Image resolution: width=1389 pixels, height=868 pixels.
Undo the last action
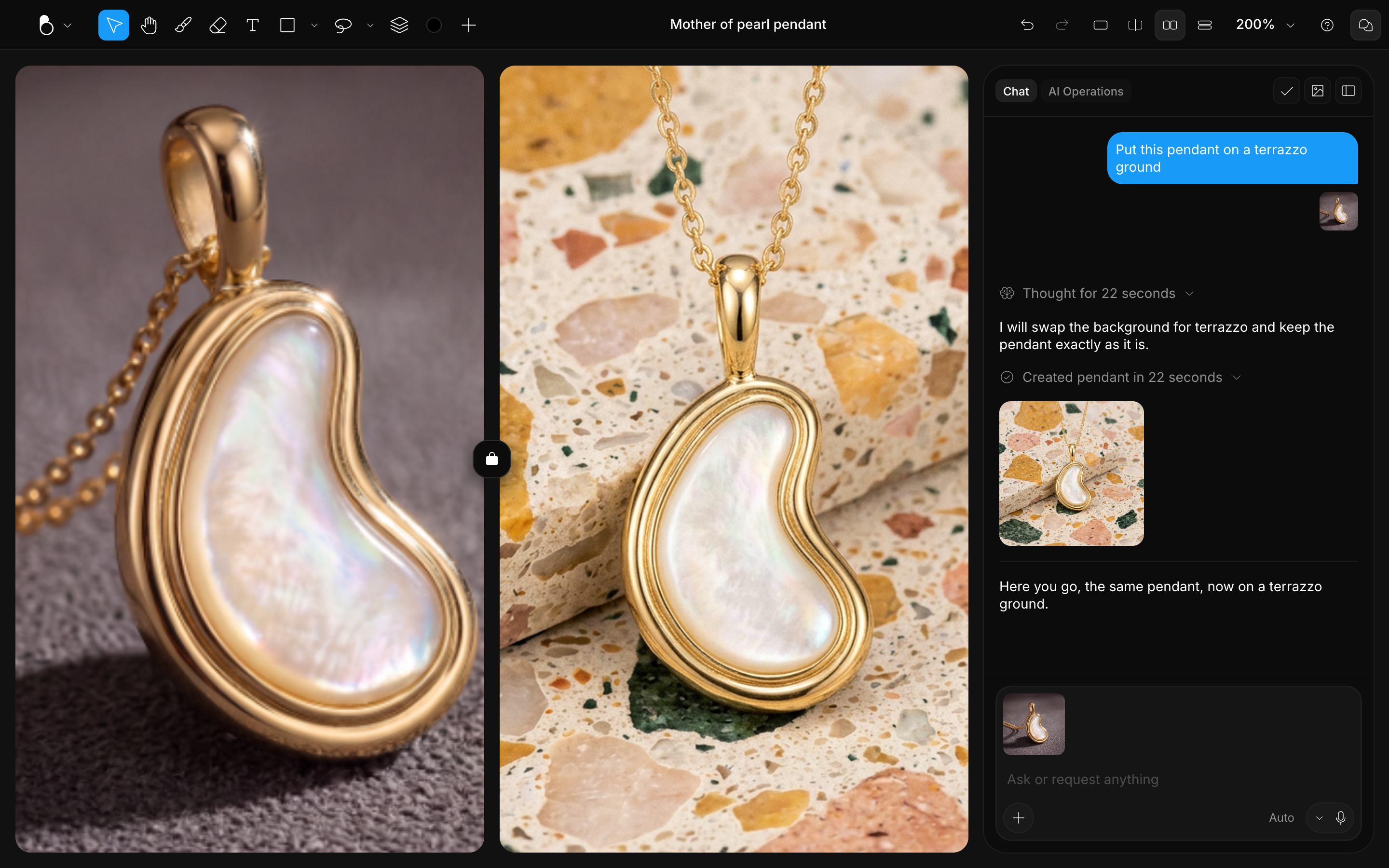[x=1027, y=25]
